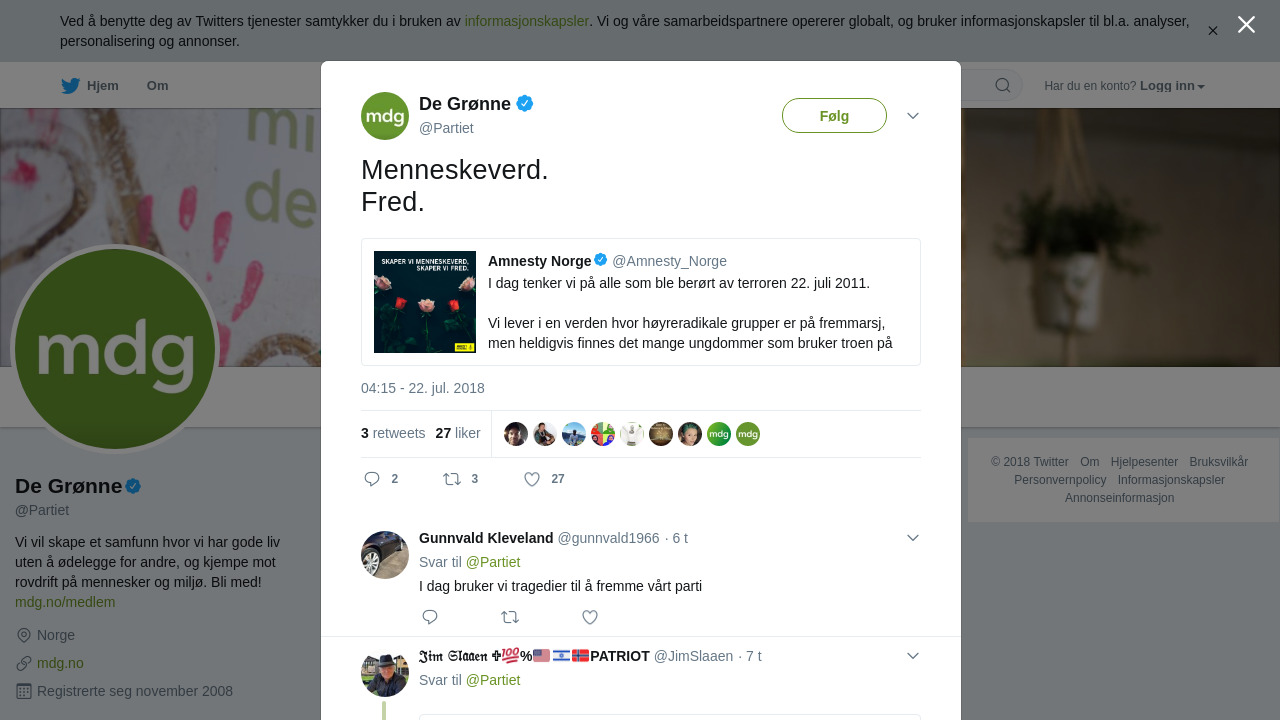This screenshot has height=720, width=1280.
Task: Click the search magnifier icon
Action: 1003,85
